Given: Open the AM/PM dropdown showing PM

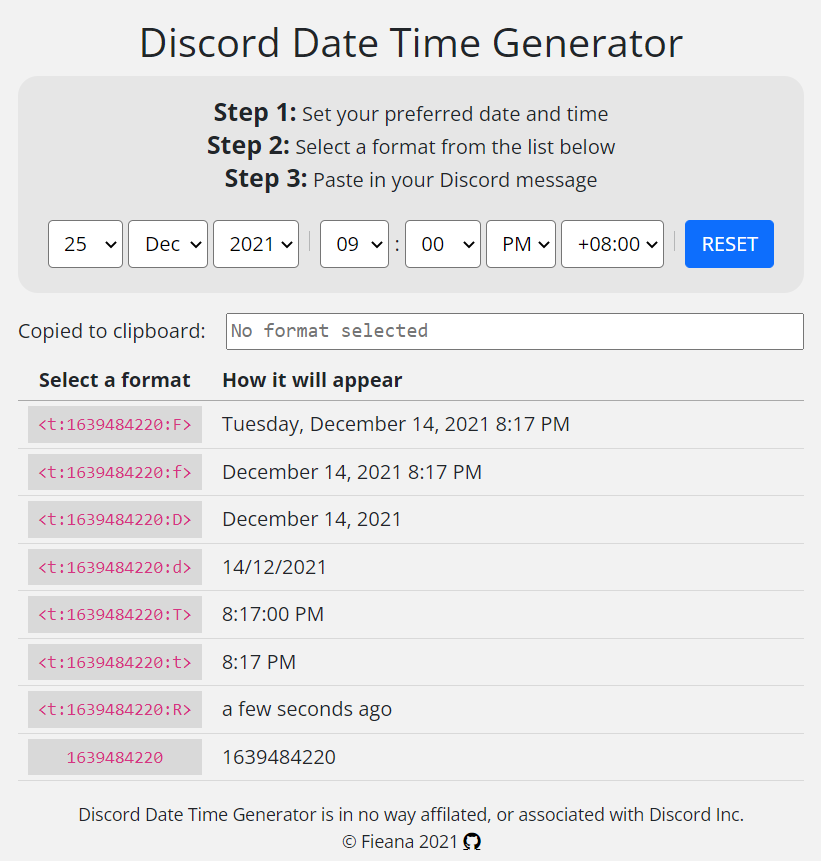Looking at the screenshot, I should 520,243.
